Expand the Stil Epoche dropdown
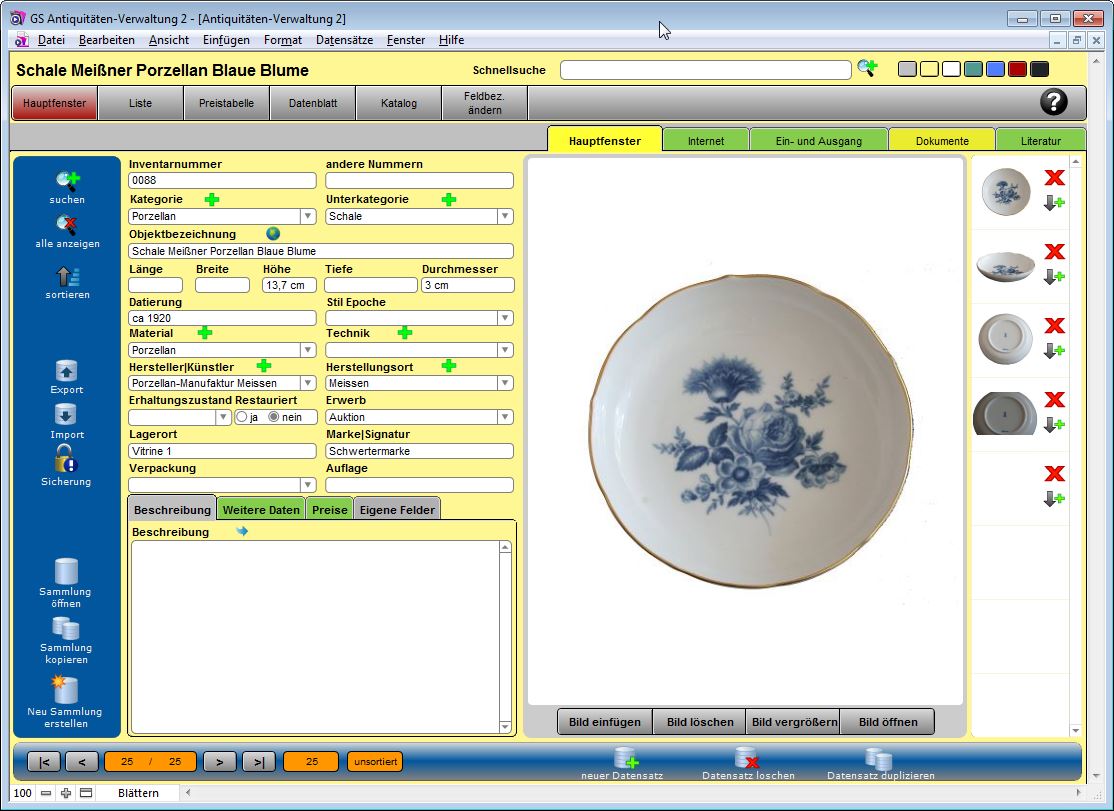Screen dimensions: 1114x811 pos(505,318)
